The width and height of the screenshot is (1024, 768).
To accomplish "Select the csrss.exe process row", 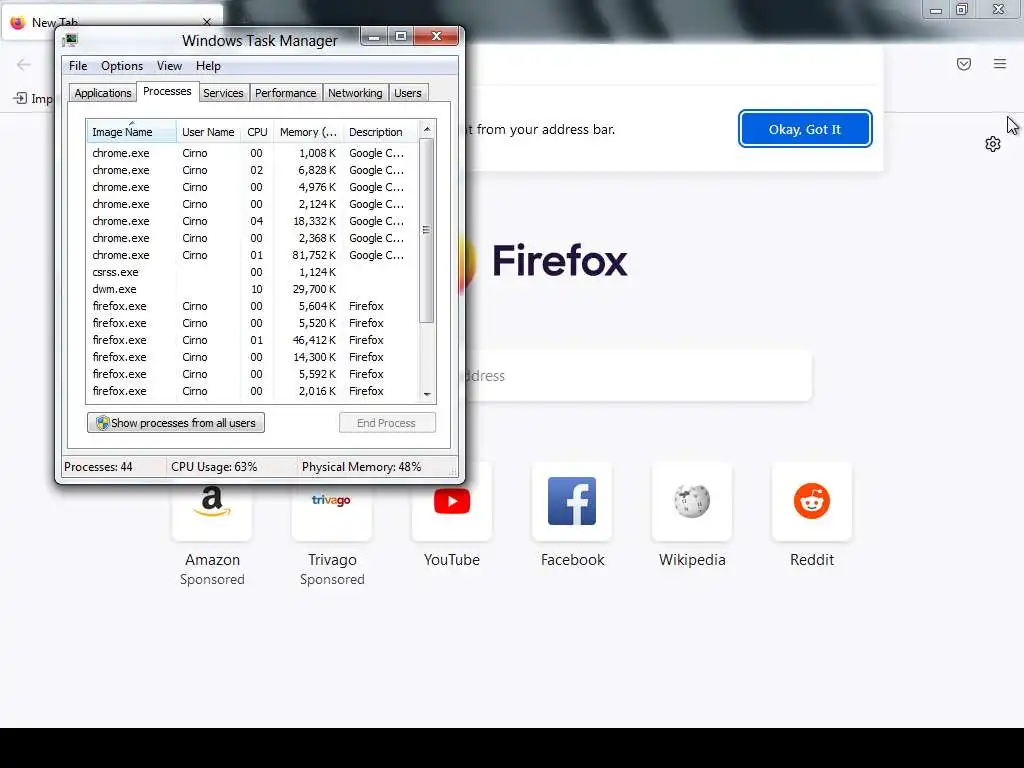I will [252, 272].
